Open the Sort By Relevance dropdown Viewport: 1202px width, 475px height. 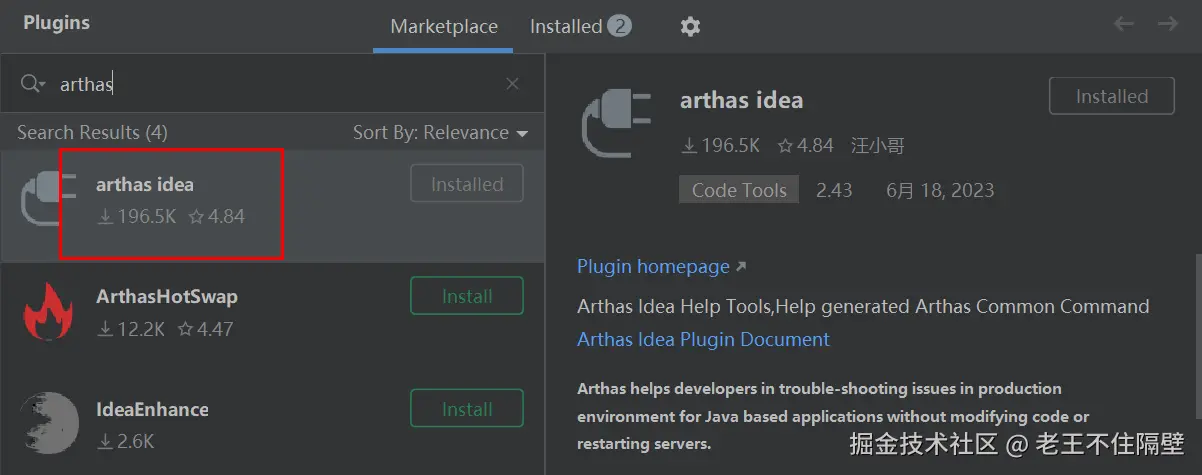(440, 133)
